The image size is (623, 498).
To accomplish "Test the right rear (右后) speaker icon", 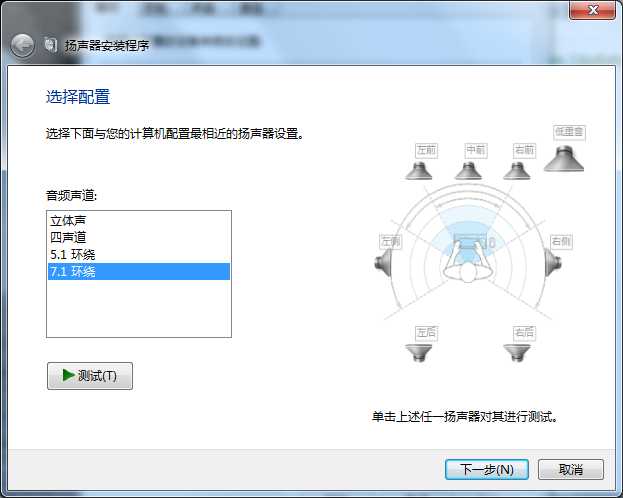I will coord(517,353).
